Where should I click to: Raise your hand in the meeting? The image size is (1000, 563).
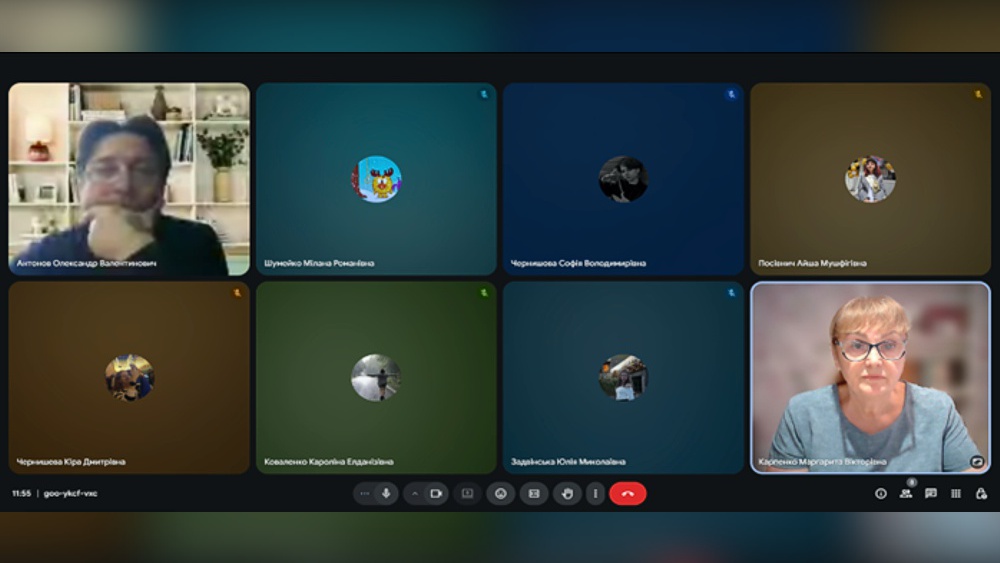[568, 493]
